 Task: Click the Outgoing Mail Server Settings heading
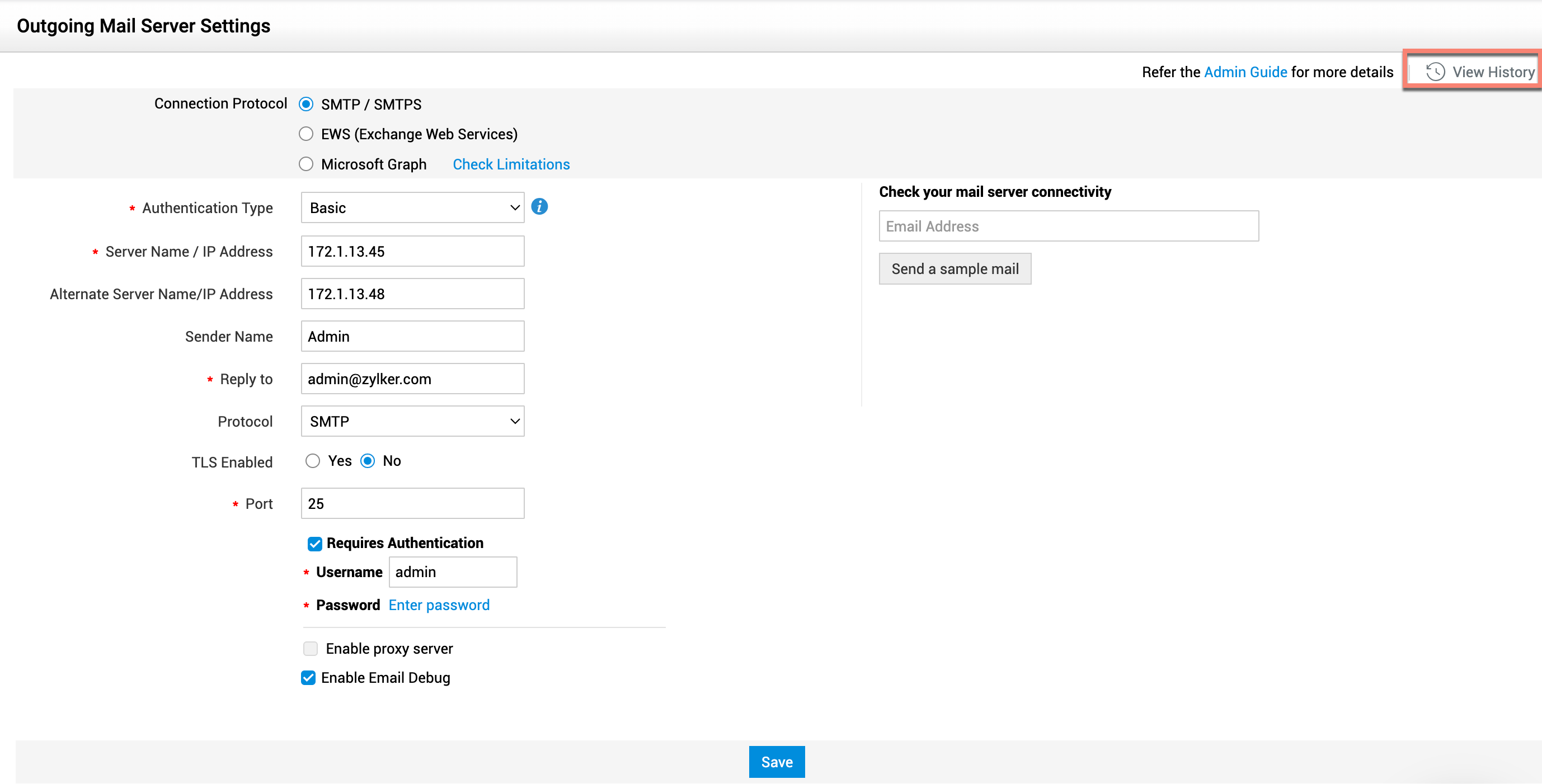[x=144, y=26]
